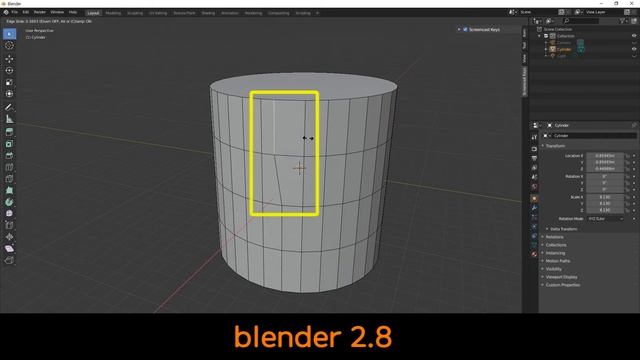Select the Bevel tool
This screenshot has width=640, height=360.
[x=9, y=156]
